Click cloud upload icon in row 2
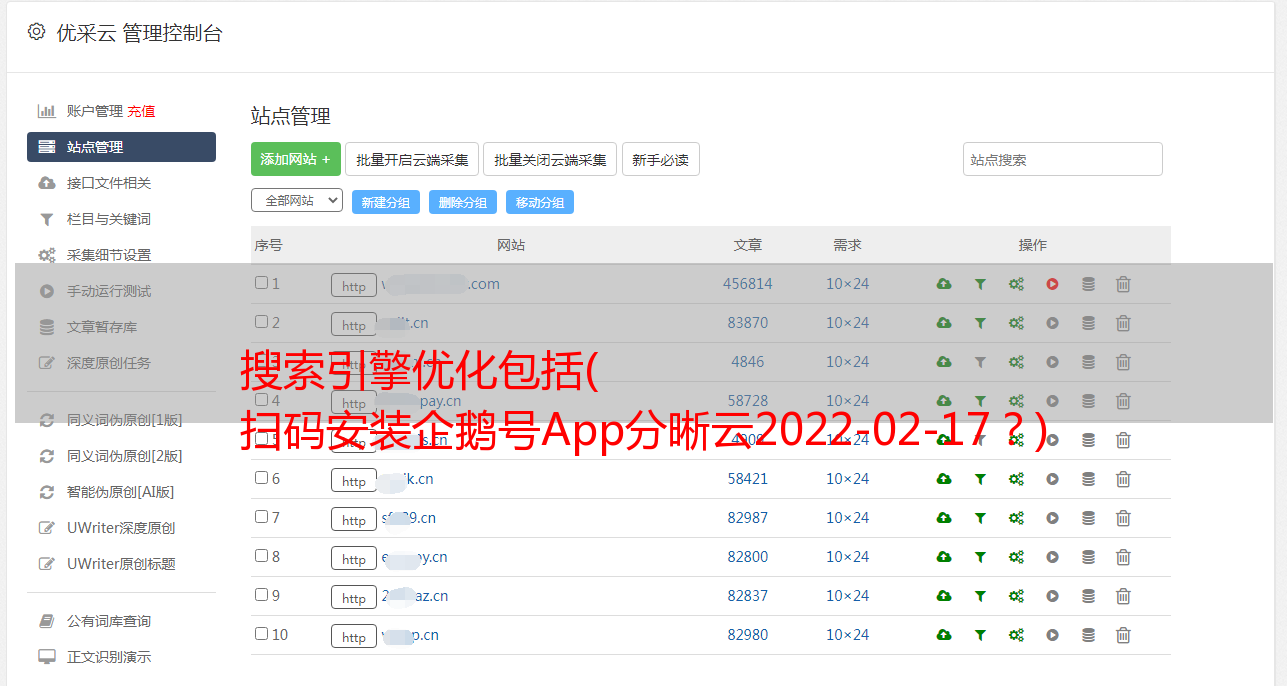This screenshot has width=1287, height=686. pyautogui.click(x=944, y=323)
